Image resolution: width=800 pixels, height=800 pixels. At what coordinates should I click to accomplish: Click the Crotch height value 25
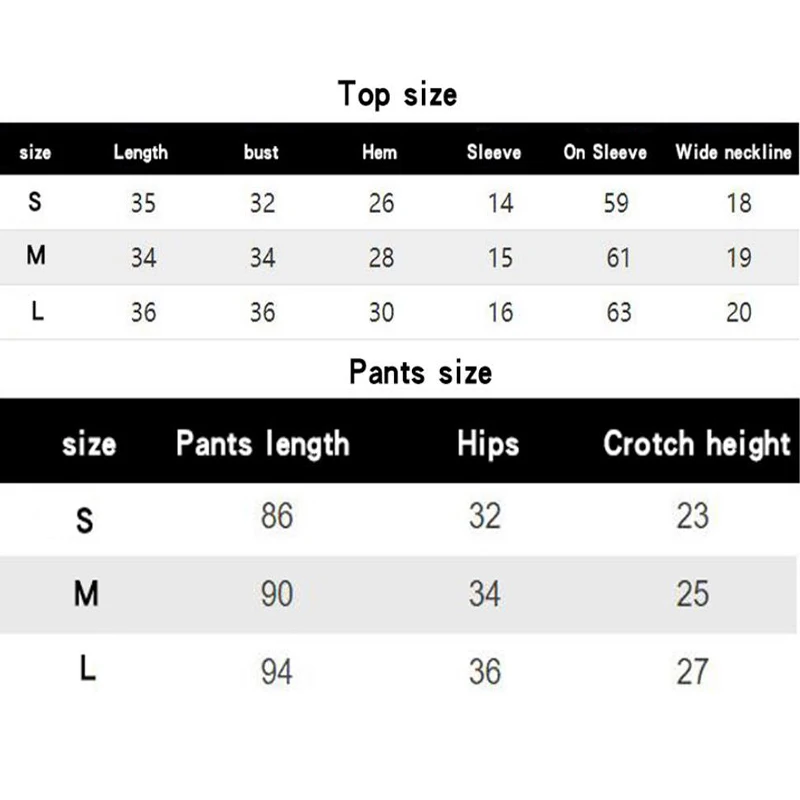tap(692, 594)
